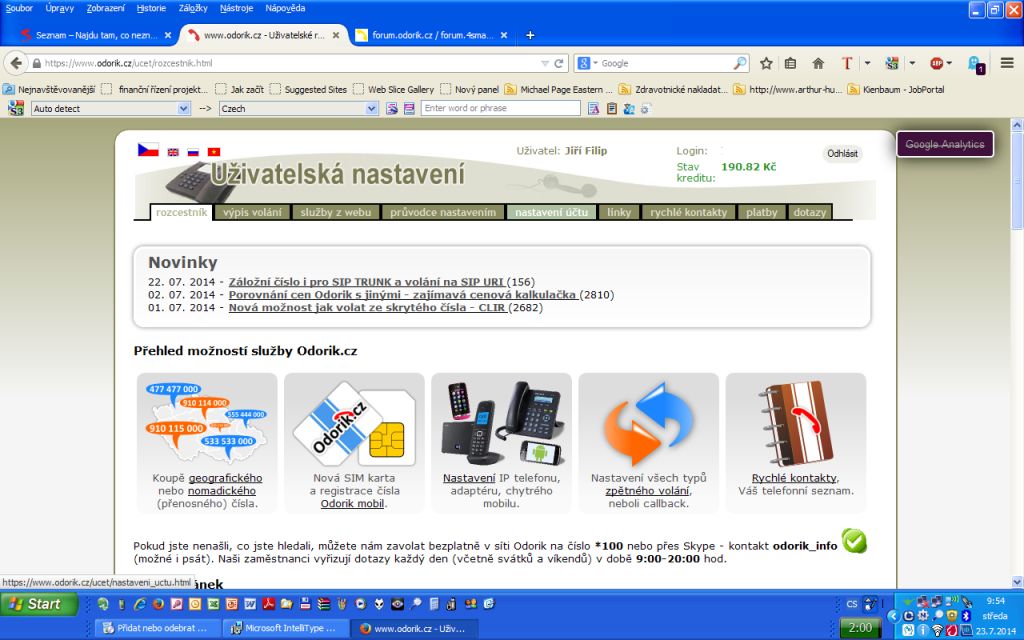Image resolution: width=1024 pixels, height=640 pixels.
Task: Click the IP phones image
Action: 502,423
